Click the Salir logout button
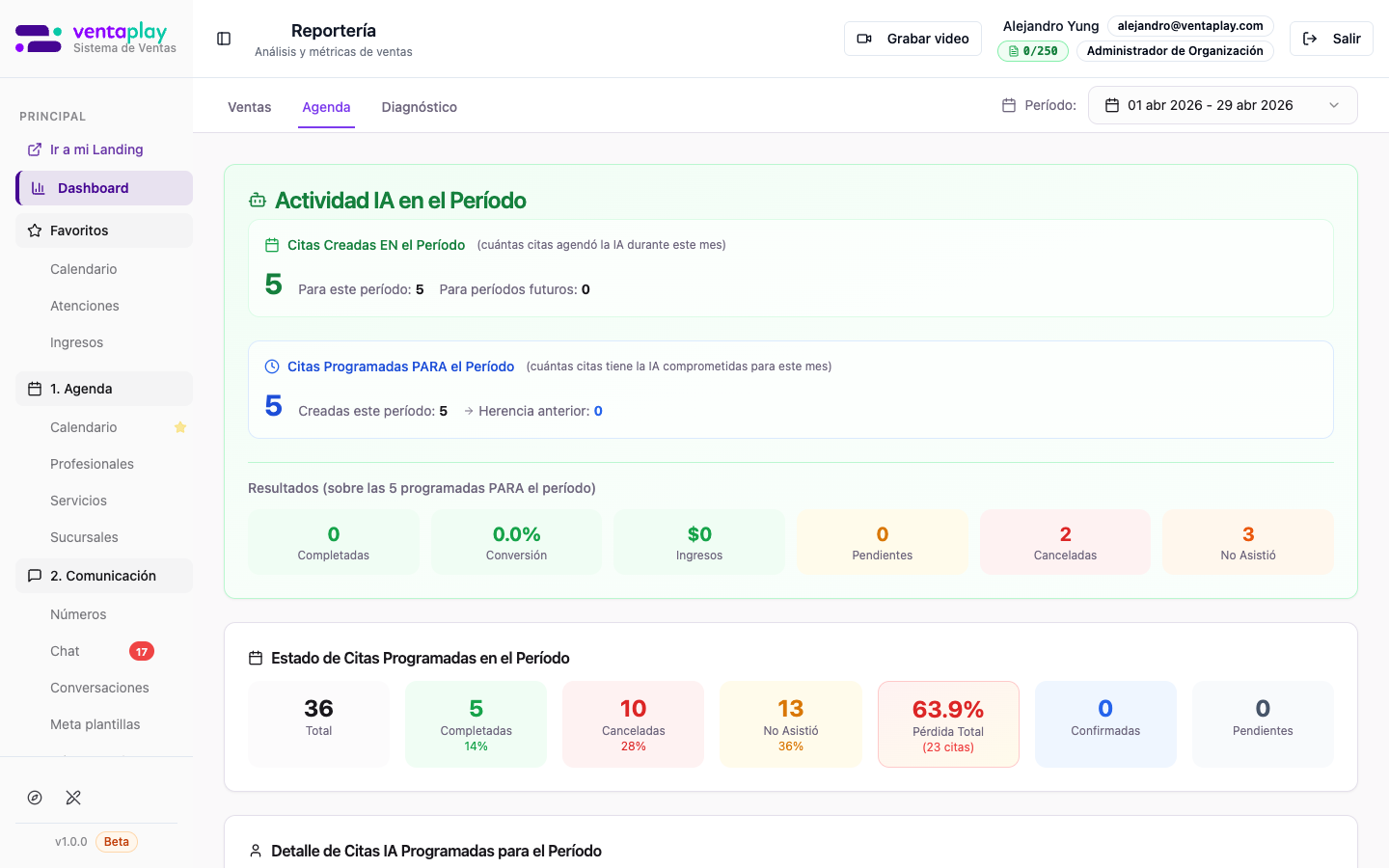 click(1331, 39)
